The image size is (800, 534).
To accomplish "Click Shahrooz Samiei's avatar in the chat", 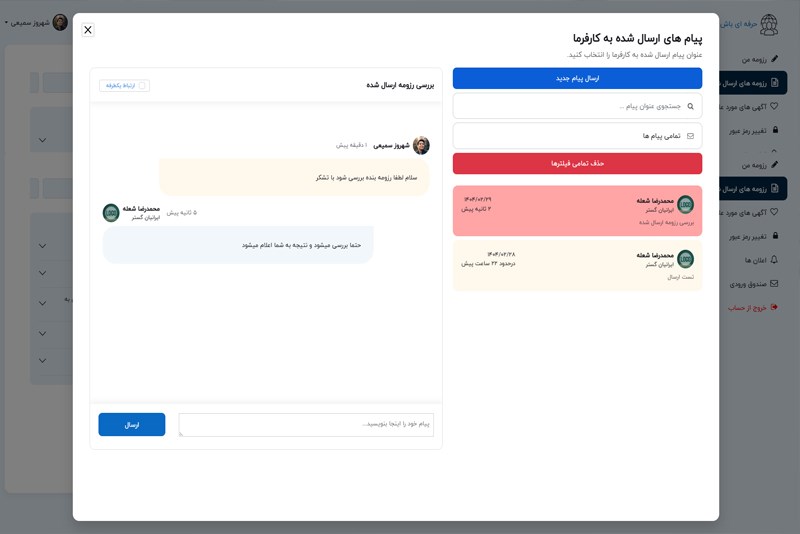I will click(421, 145).
